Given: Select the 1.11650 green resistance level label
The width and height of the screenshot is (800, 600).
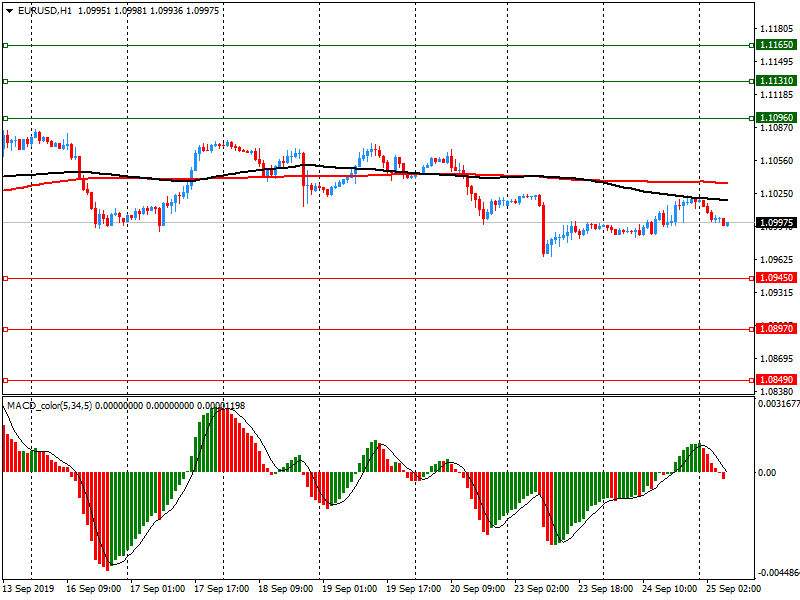Looking at the screenshot, I should (x=776, y=45).
